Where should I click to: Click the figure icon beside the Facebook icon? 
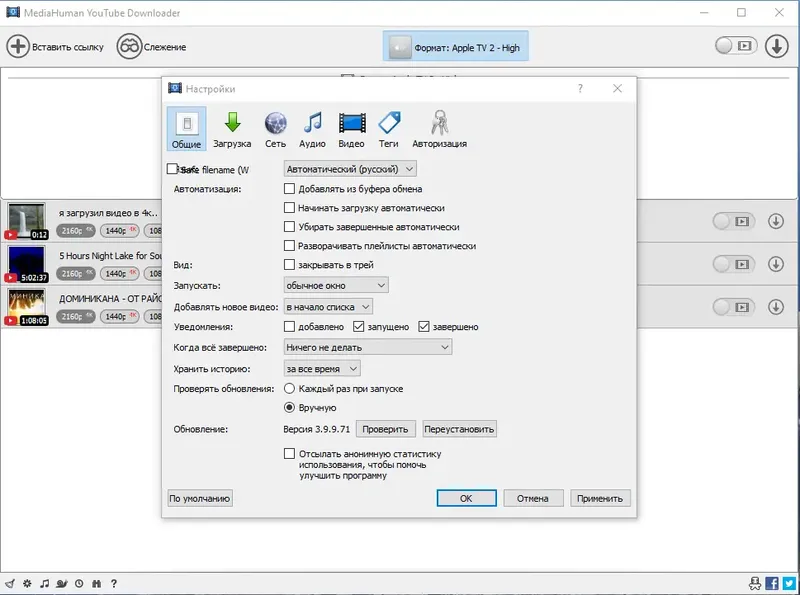pyautogui.click(x=755, y=583)
